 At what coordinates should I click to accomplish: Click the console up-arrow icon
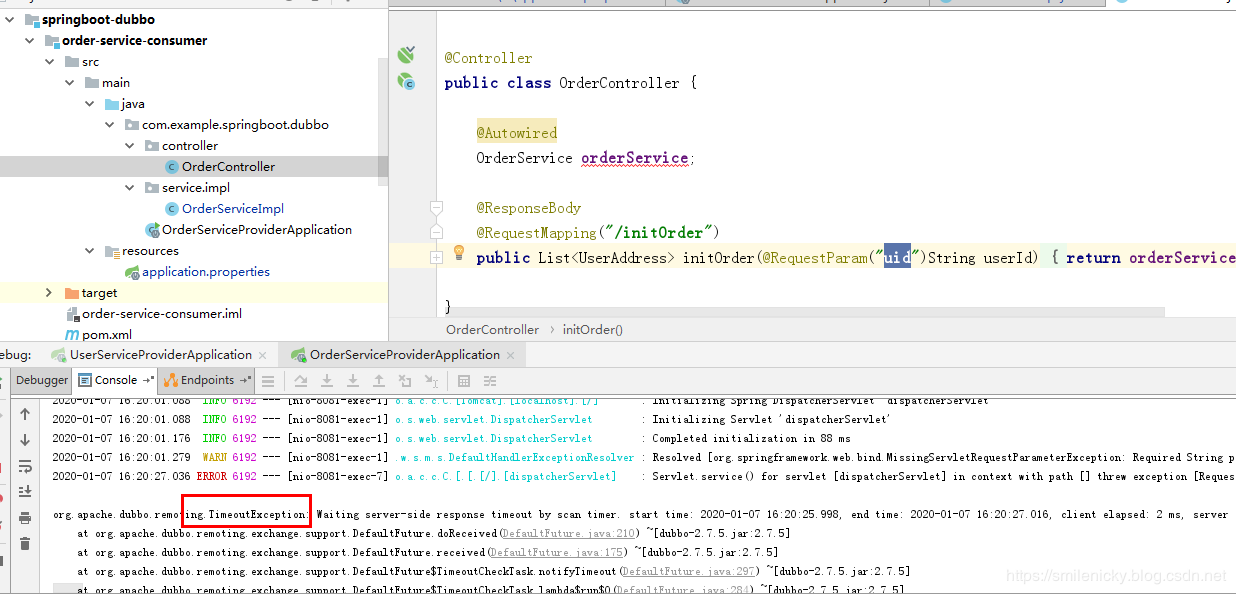pos(25,414)
